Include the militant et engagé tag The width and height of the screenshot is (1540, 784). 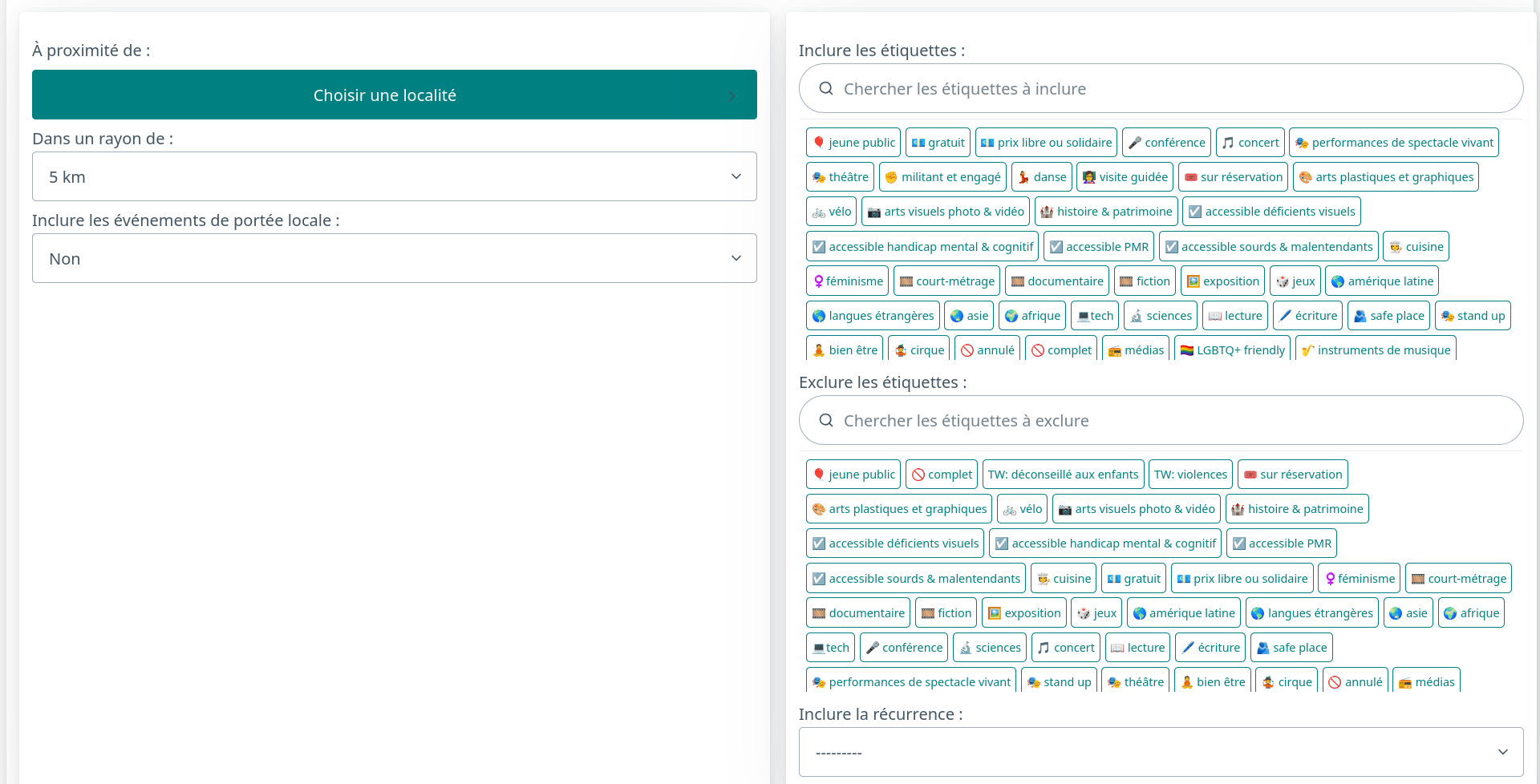(x=942, y=177)
